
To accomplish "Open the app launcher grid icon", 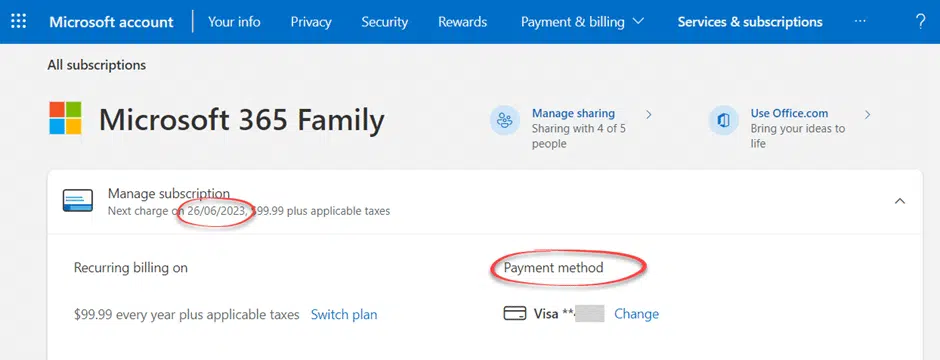I will coord(19,22).
